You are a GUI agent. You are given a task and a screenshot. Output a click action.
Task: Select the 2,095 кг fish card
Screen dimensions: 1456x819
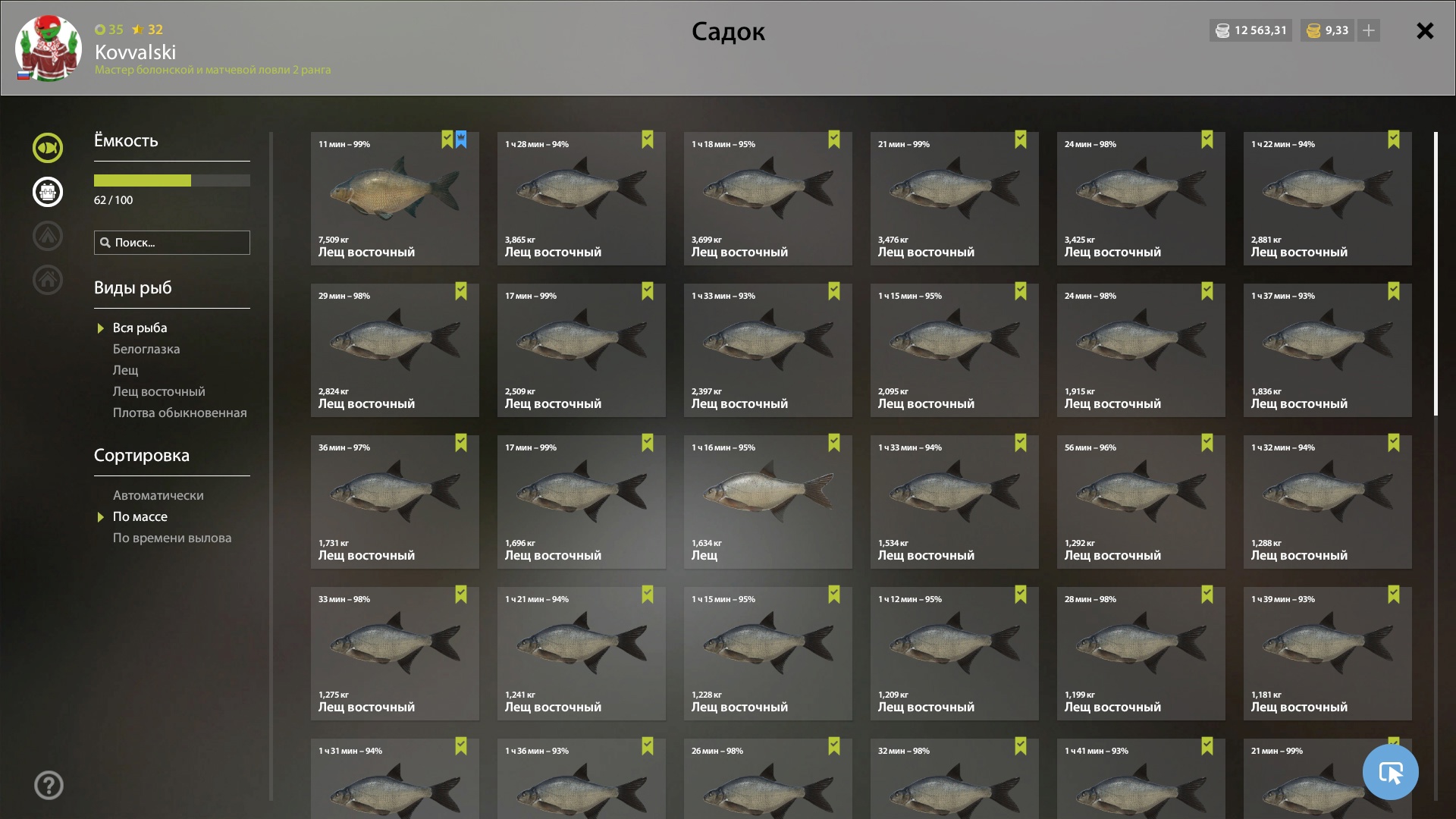pyautogui.click(x=955, y=350)
